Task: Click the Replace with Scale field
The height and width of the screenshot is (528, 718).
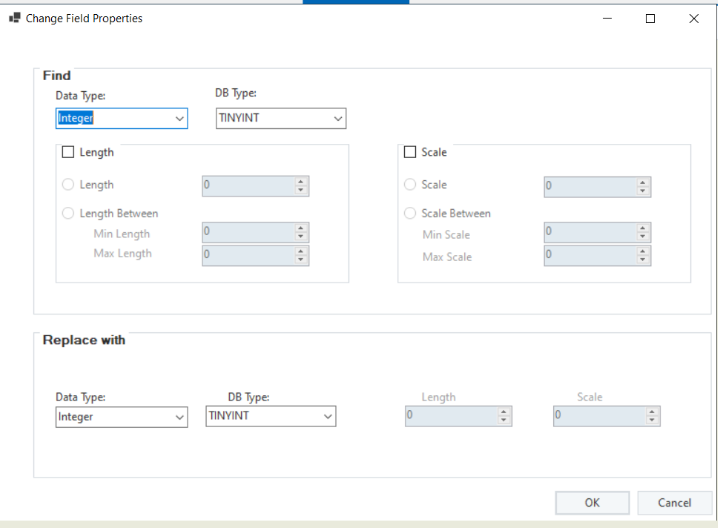Action: (598, 416)
